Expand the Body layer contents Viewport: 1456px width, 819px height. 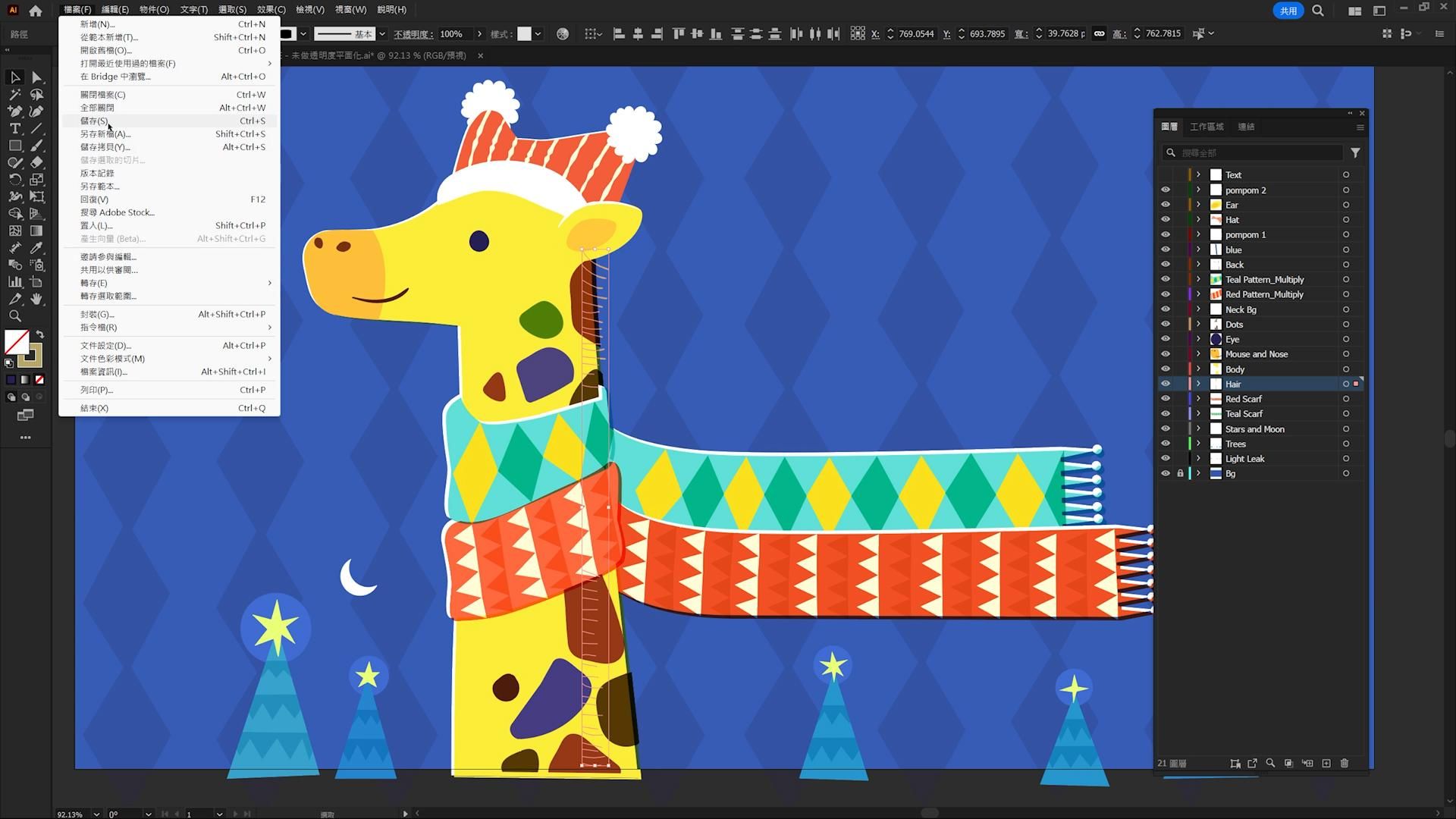[x=1199, y=369]
